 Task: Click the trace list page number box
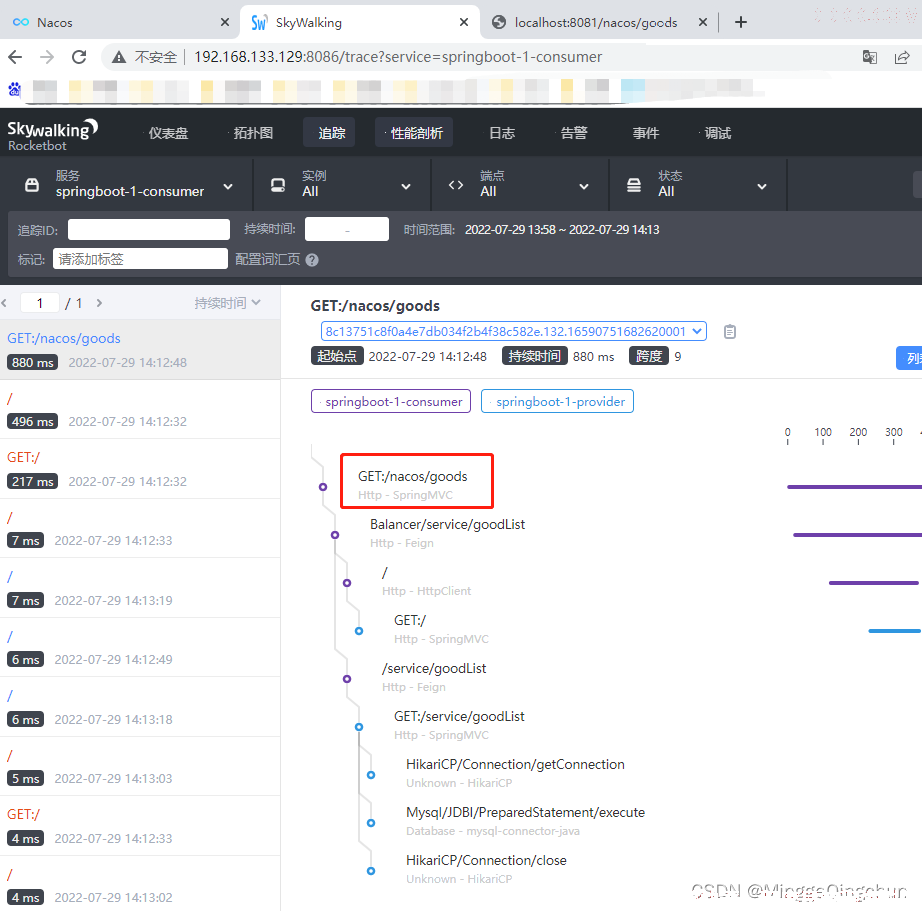pos(39,303)
